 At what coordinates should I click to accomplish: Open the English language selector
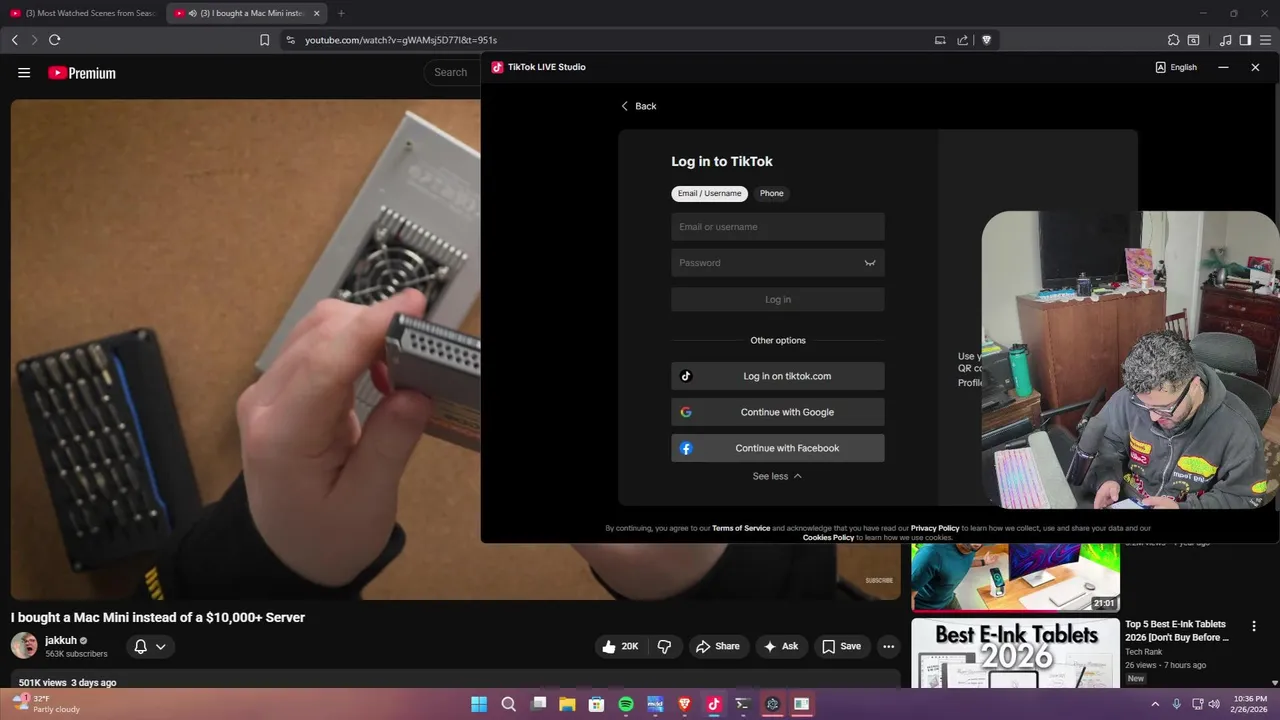coord(1176,67)
